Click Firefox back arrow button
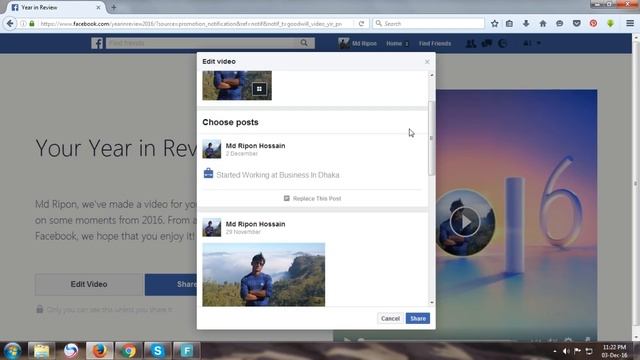Screen dimensions: 640x360 (x=10, y=24)
